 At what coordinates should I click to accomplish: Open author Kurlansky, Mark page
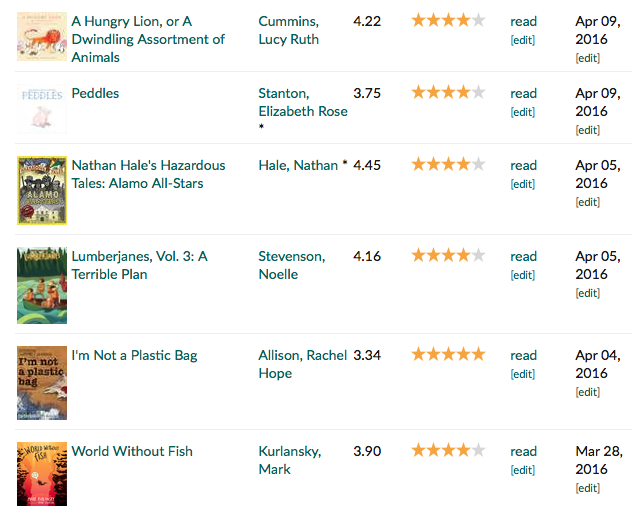coord(290,460)
